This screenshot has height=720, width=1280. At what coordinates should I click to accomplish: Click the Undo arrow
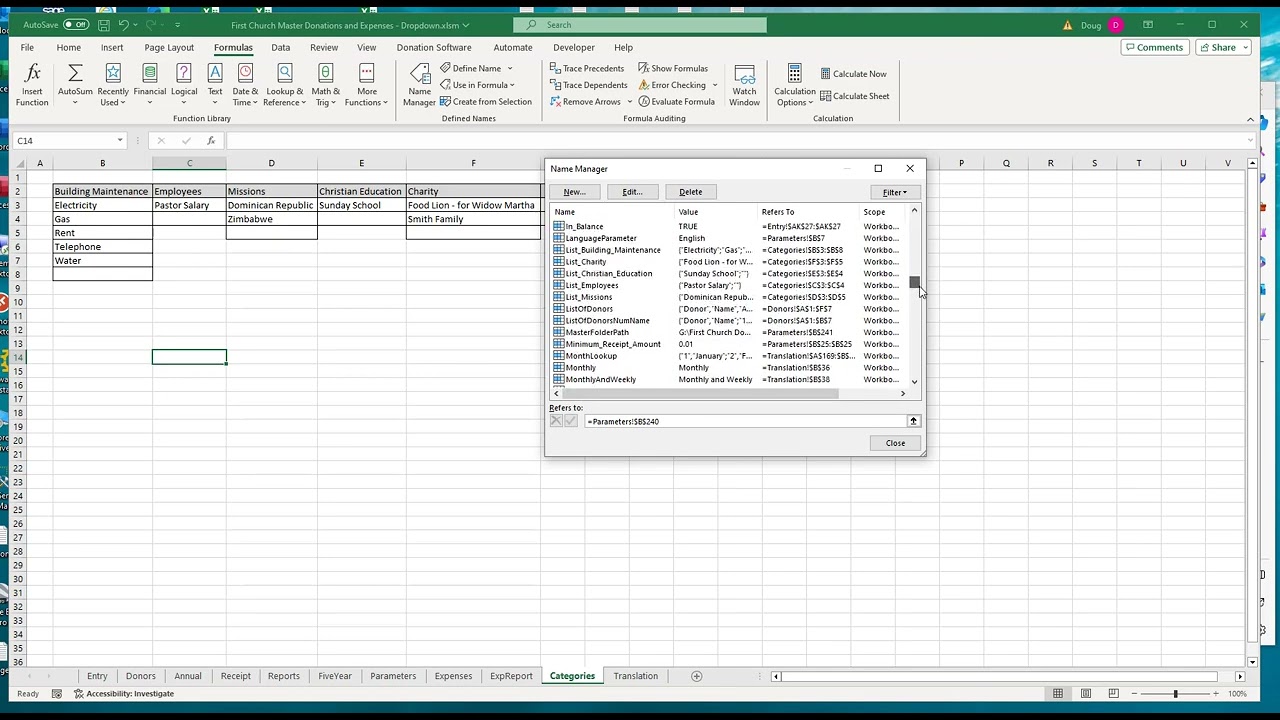[124, 24]
